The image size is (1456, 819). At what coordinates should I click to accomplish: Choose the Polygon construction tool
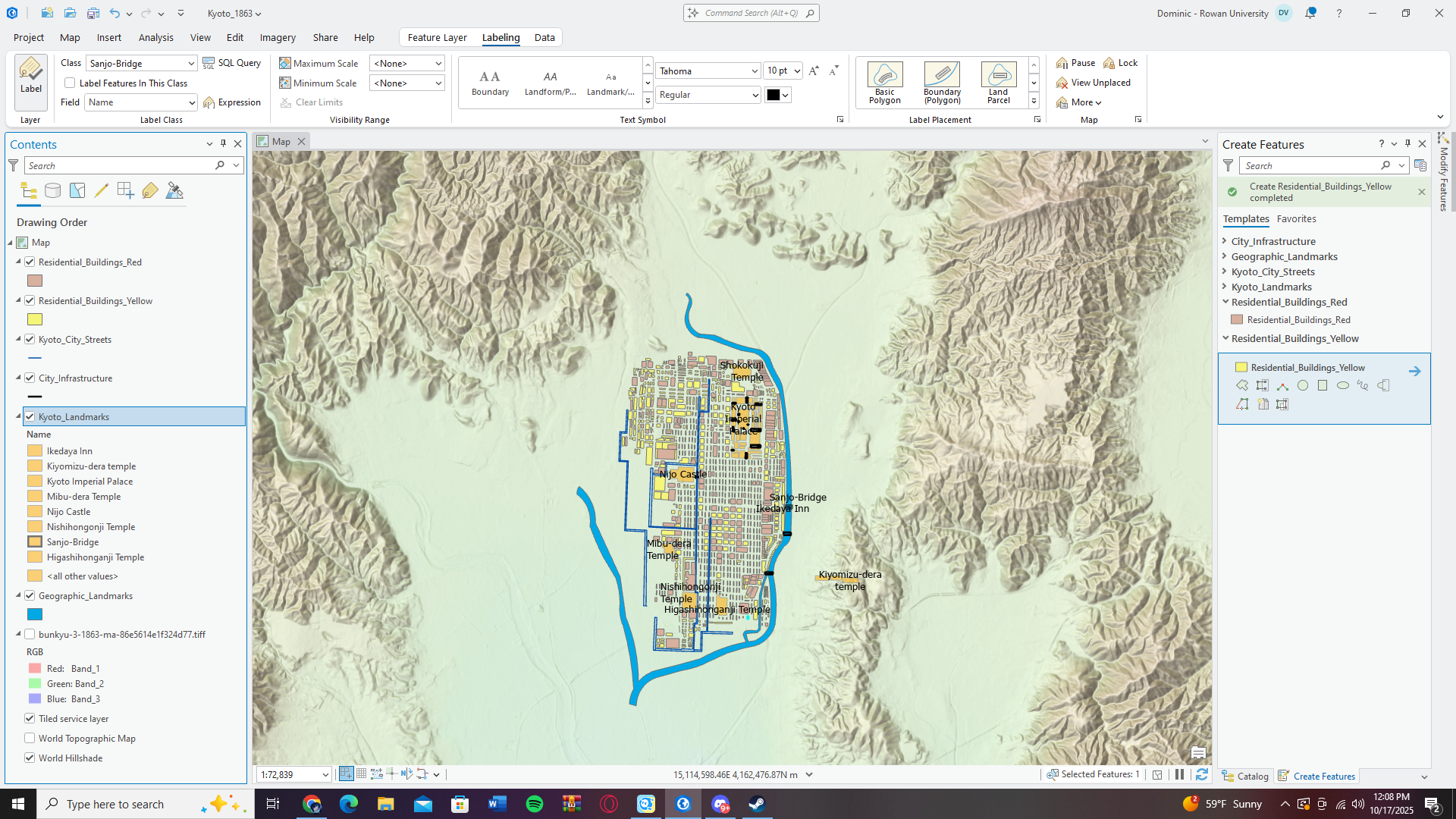tap(1242, 385)
